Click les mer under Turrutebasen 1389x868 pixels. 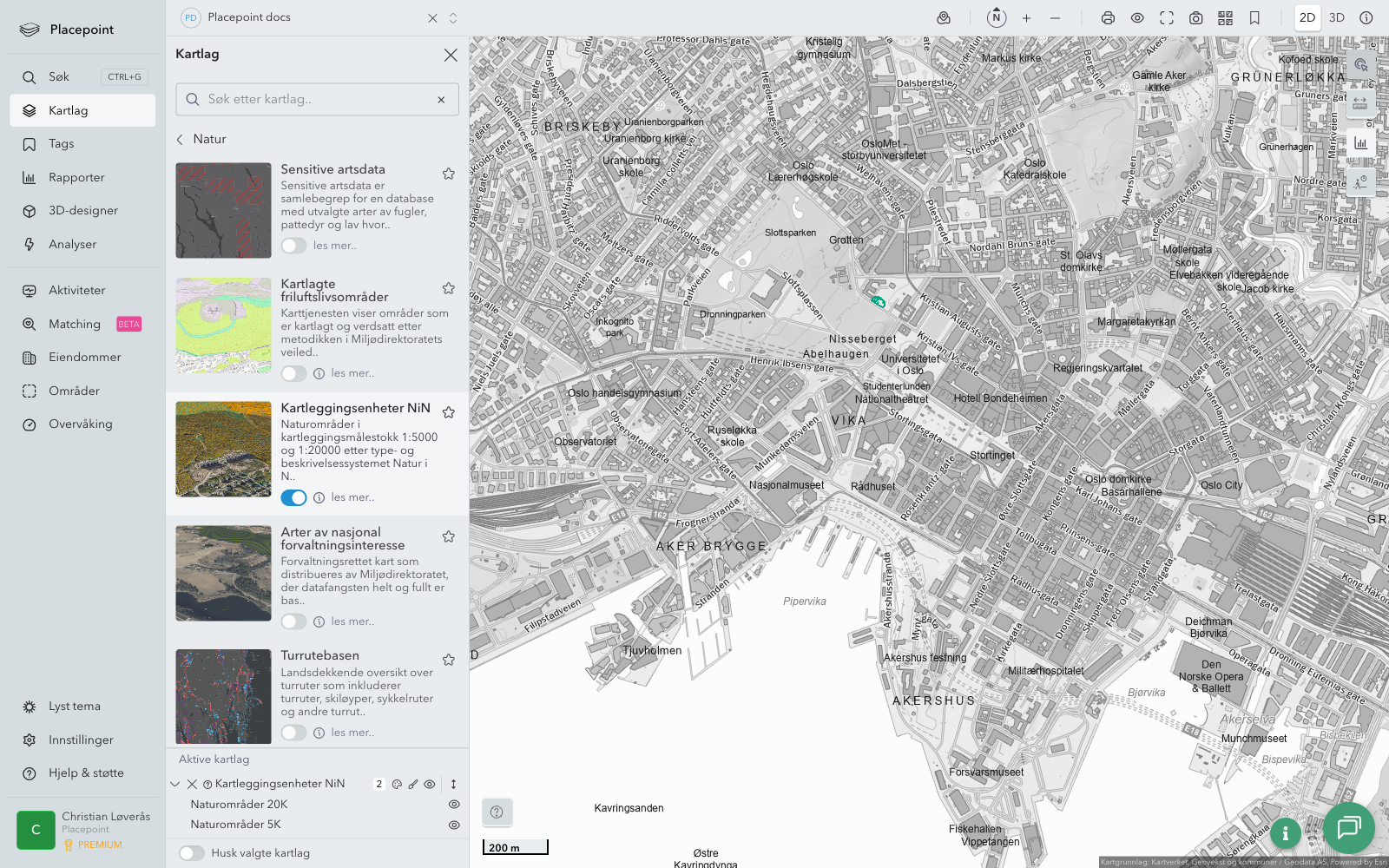352,733
